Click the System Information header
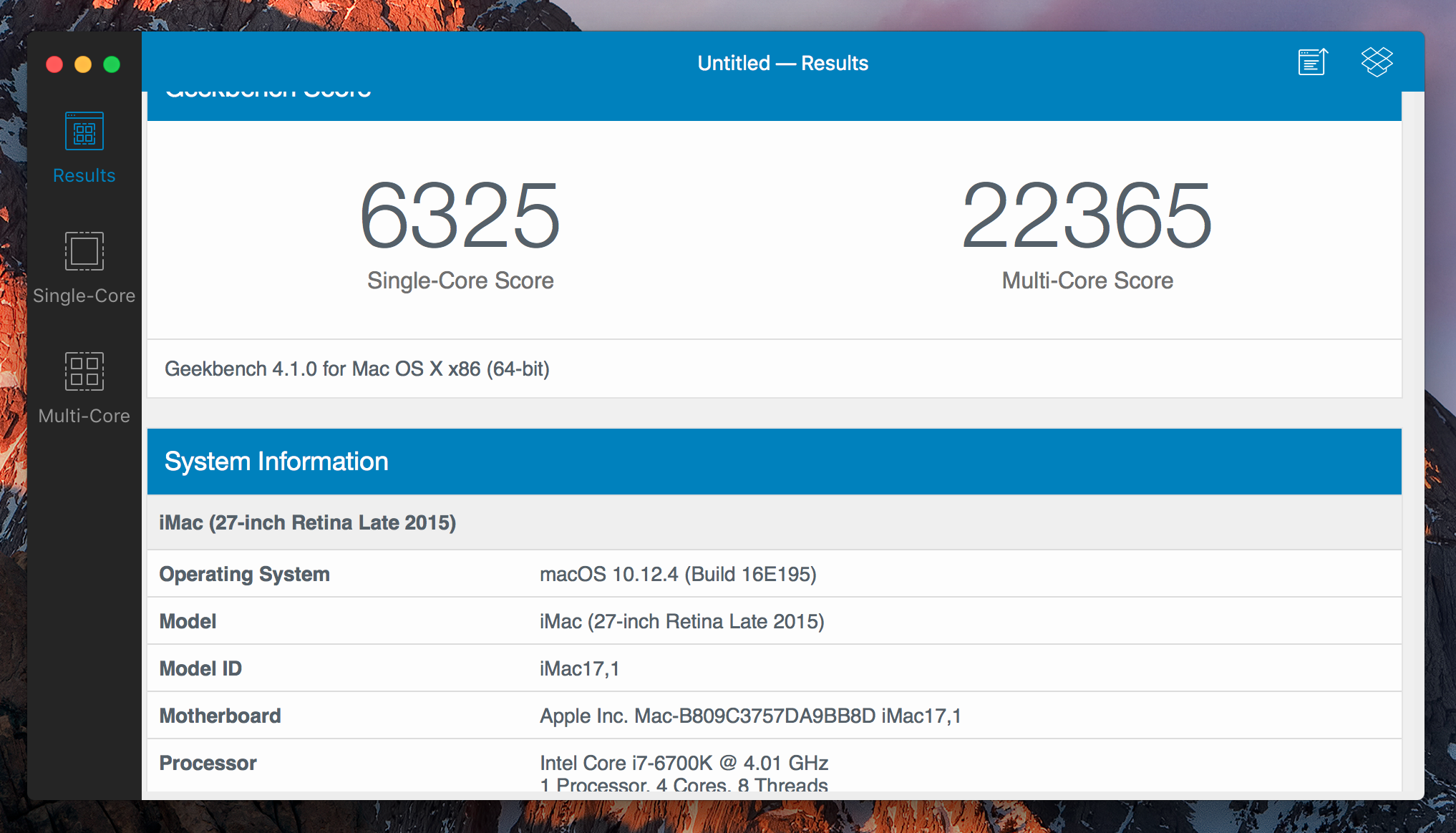 774,462
